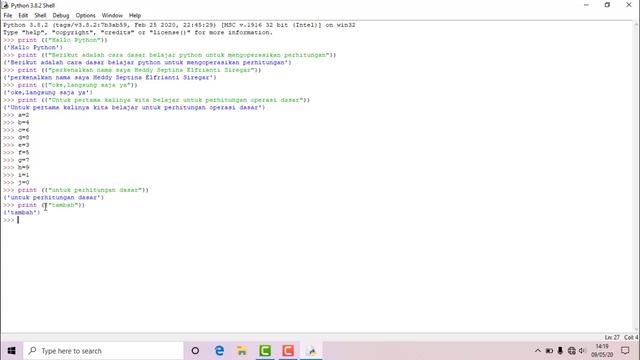640x360 pixels.
Task: Click the volume speaker tray icon
Action: [582, 351]
